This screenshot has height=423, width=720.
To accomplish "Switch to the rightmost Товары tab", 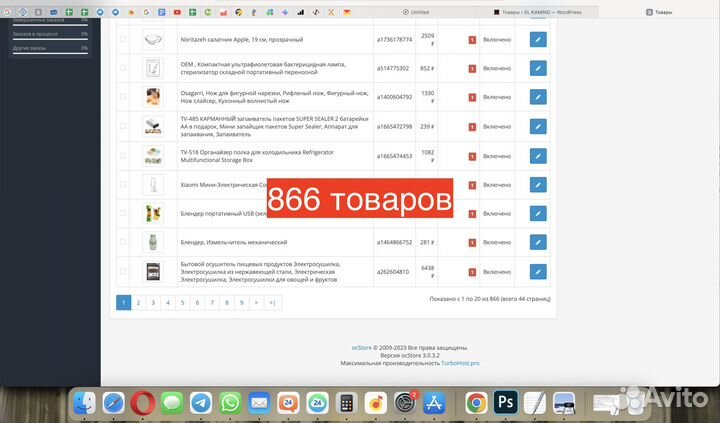I will click(659, 12).
